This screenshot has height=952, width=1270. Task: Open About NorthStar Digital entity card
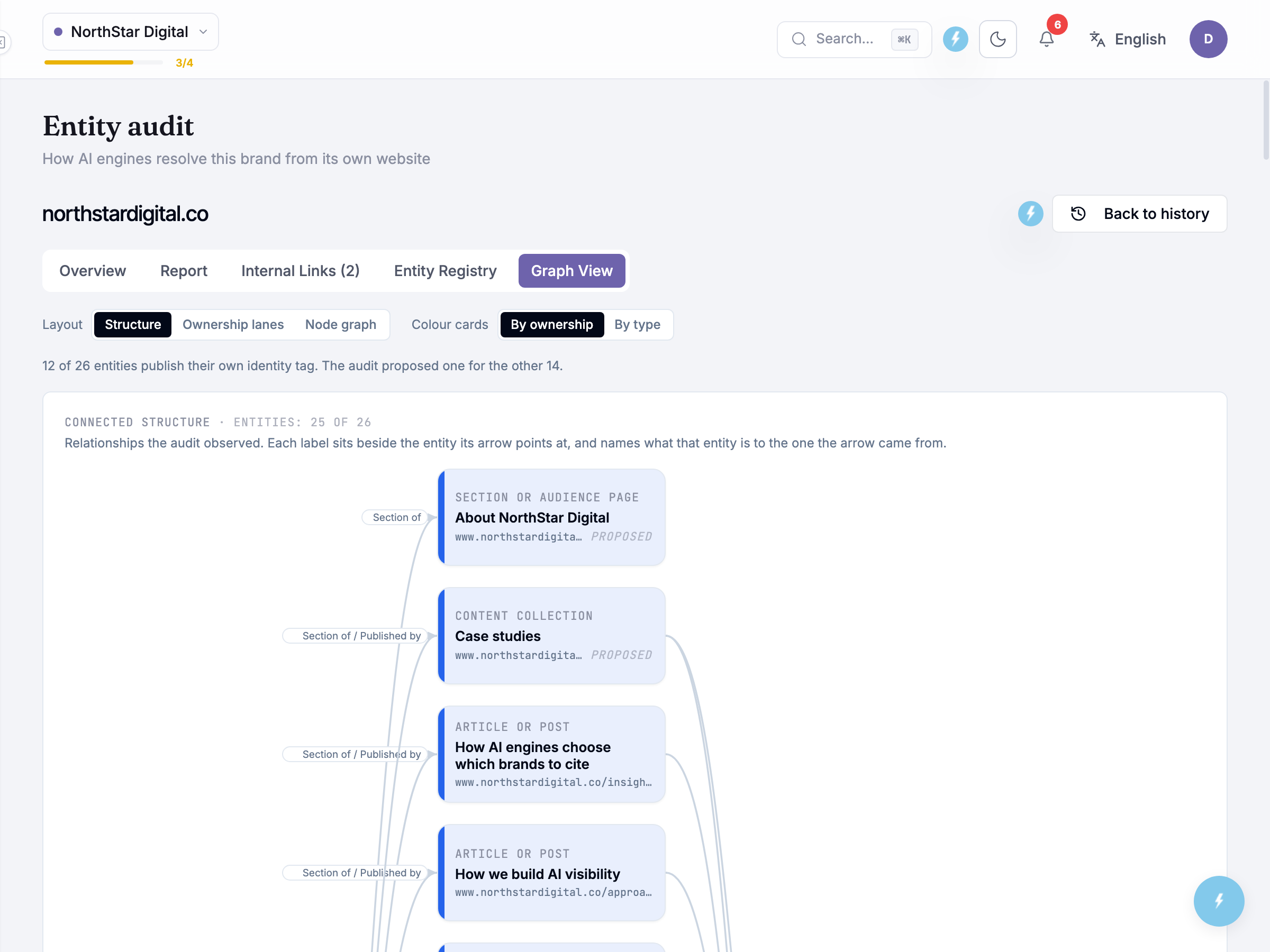[x=551, y=518]
